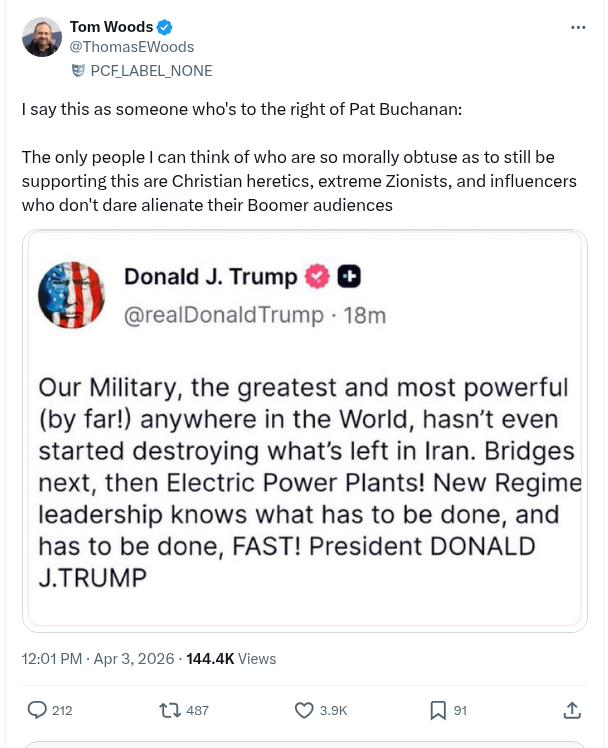Screen dimensions: 608x748
Task: Click the post text mentioning Pat Buchanan
Action: tap(242, 109)
